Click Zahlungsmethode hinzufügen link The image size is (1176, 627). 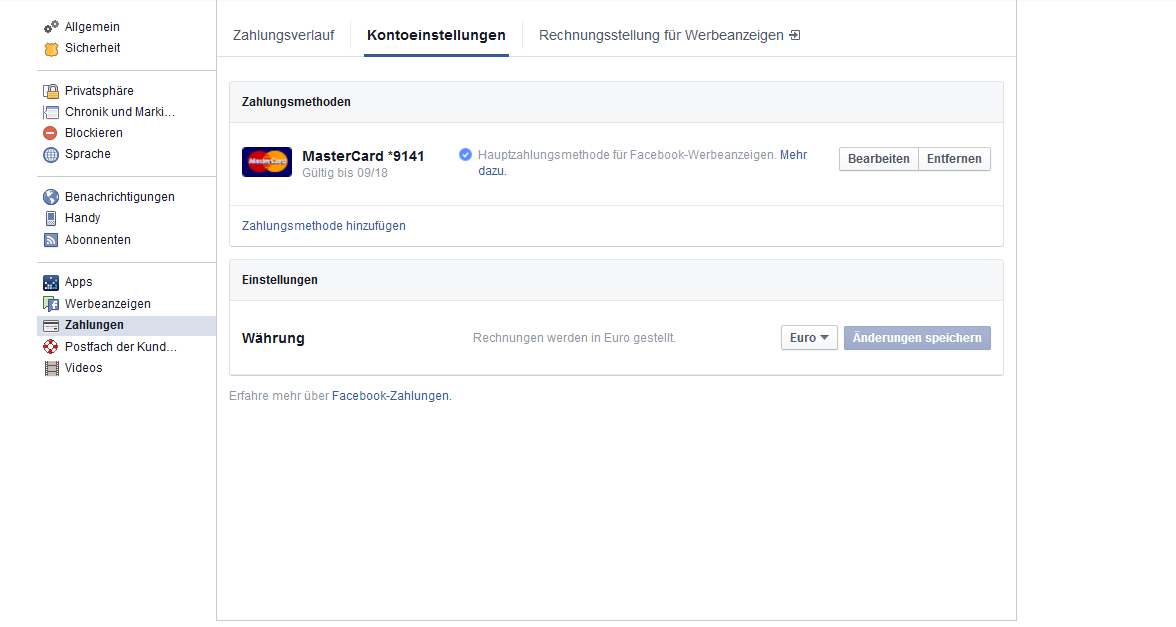tap(323, 226)
